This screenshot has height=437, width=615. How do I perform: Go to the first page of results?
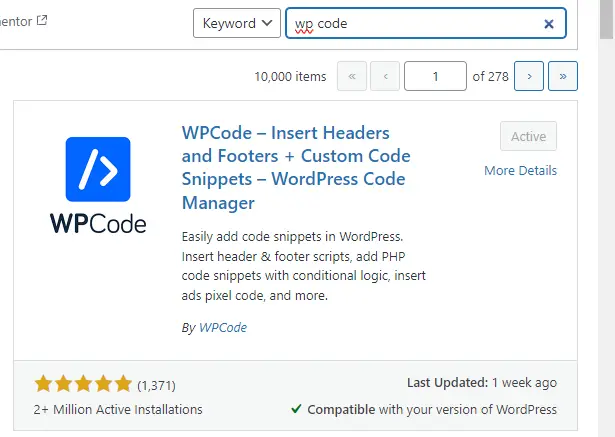(x=352, y=76)
